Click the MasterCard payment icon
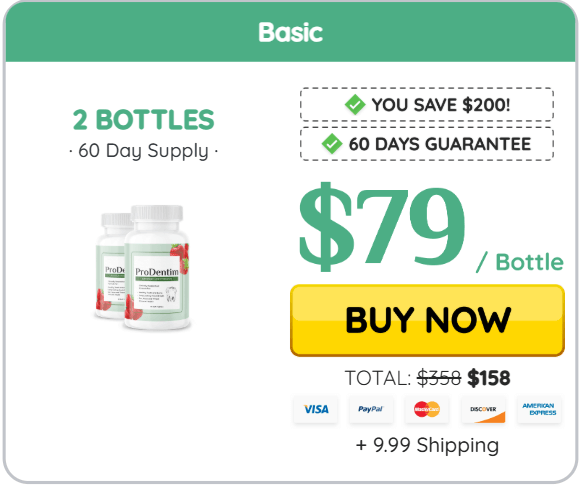Screen dimensions: 580x485 427,409
